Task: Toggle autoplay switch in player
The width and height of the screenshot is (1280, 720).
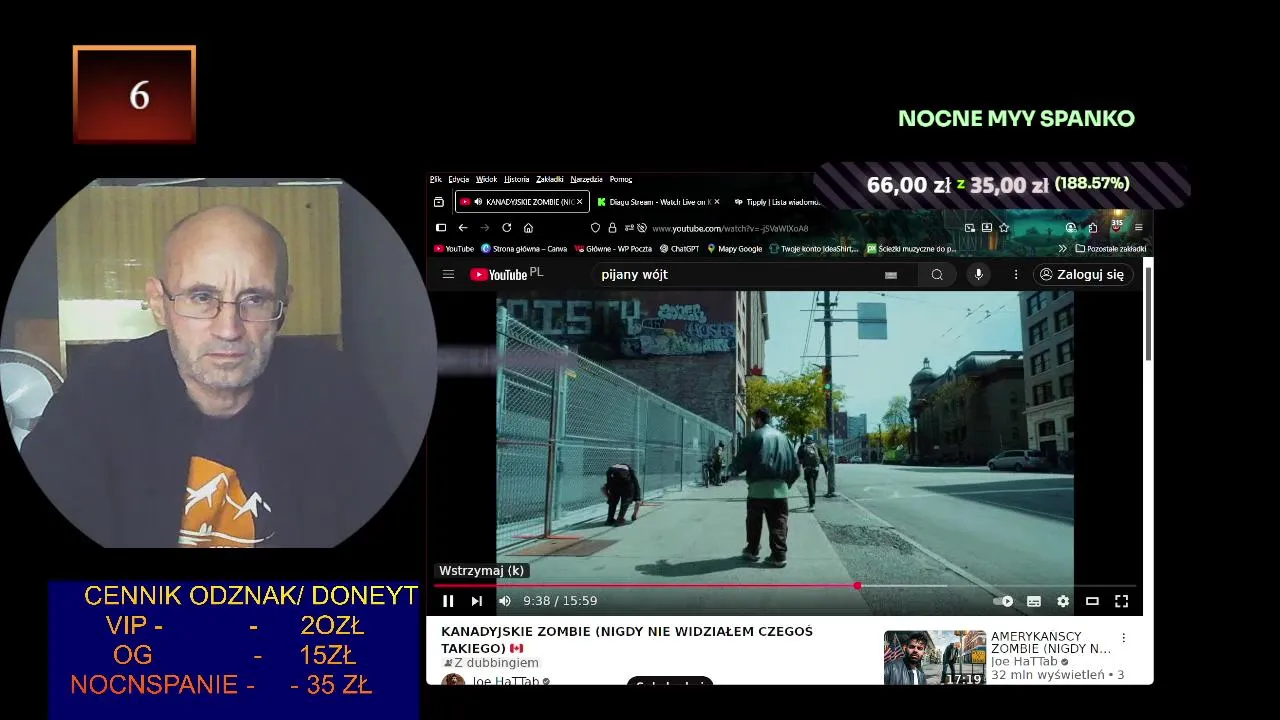Action: (1003, 601)
